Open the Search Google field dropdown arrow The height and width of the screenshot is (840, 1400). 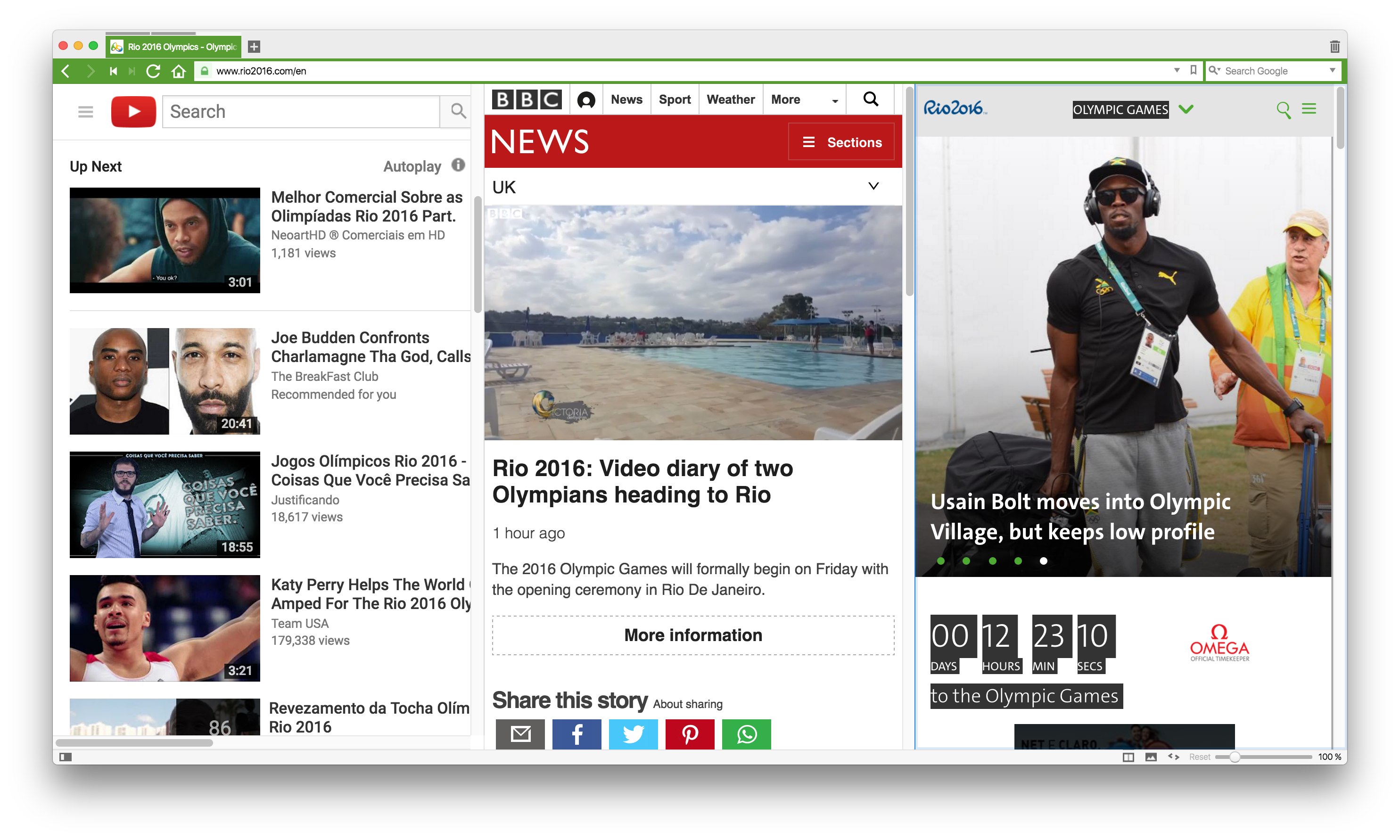coord(1332,70)
